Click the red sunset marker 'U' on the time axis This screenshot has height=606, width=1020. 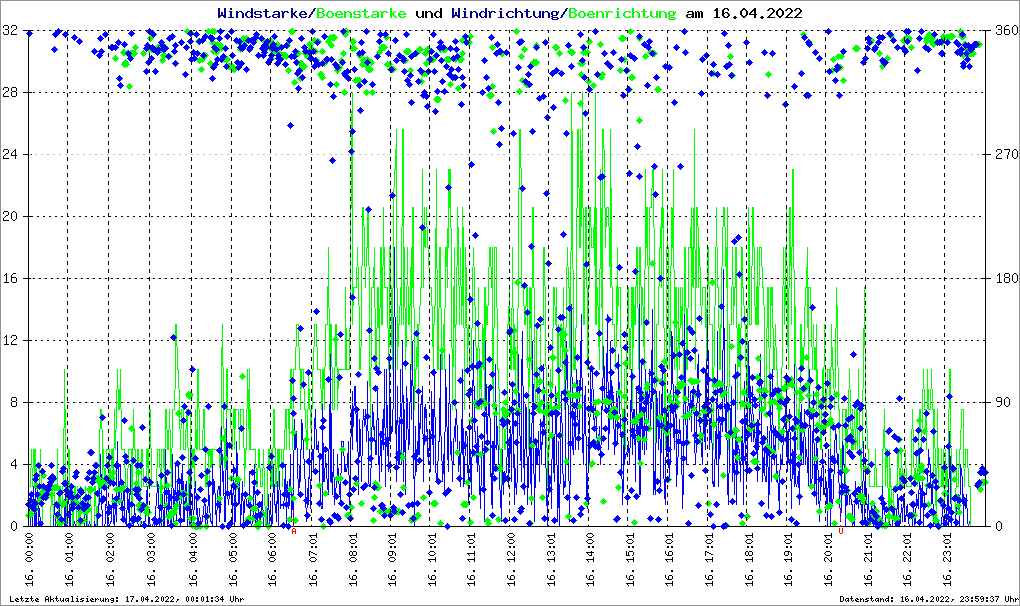pyautogui.click(x=841, y=531)
